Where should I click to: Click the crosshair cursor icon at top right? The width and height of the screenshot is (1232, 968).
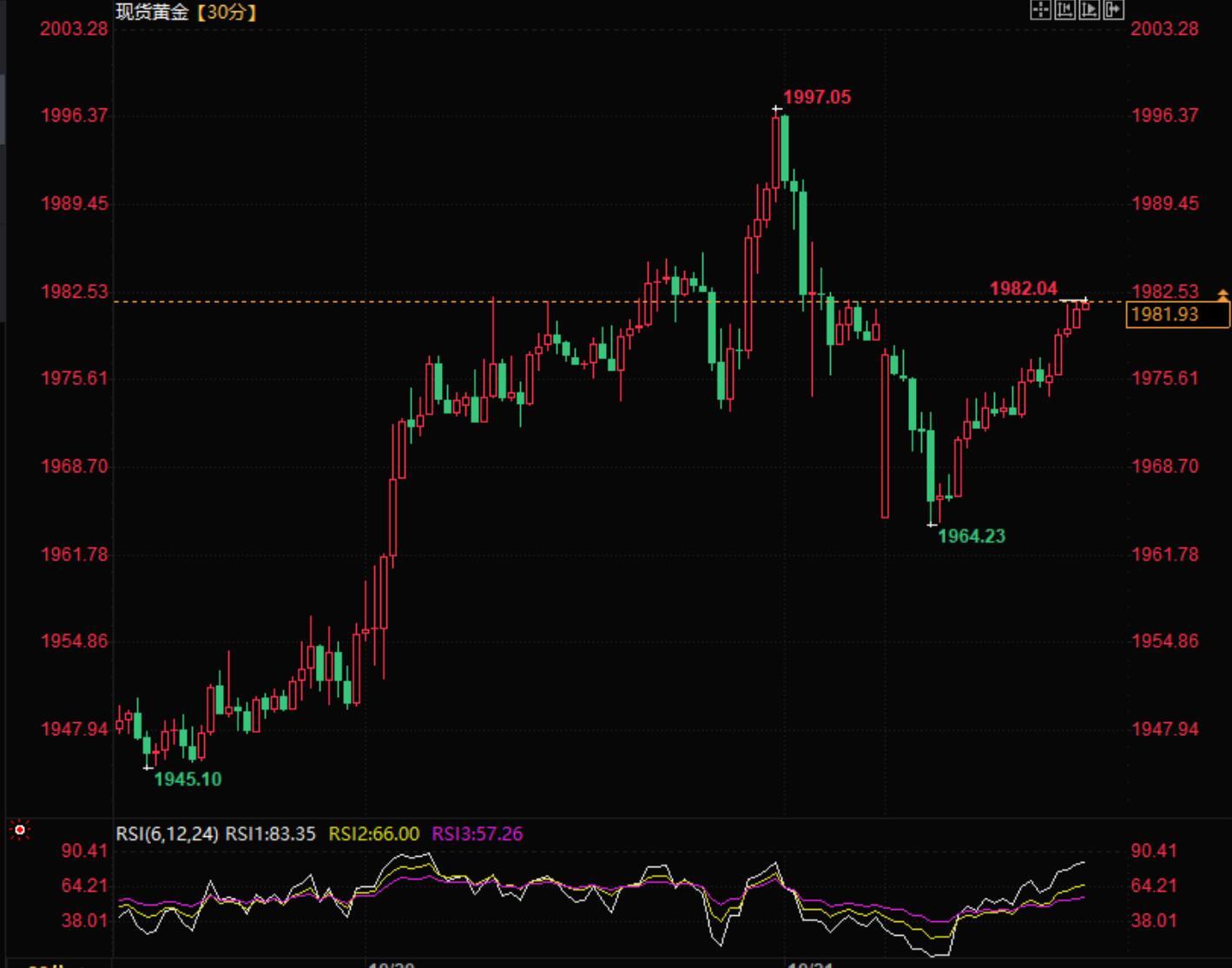(1039, 10)
